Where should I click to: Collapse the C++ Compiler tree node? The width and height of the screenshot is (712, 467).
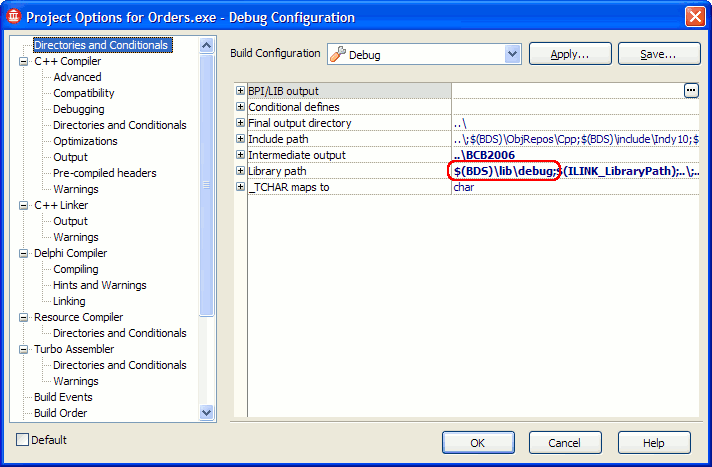point(24,61)
